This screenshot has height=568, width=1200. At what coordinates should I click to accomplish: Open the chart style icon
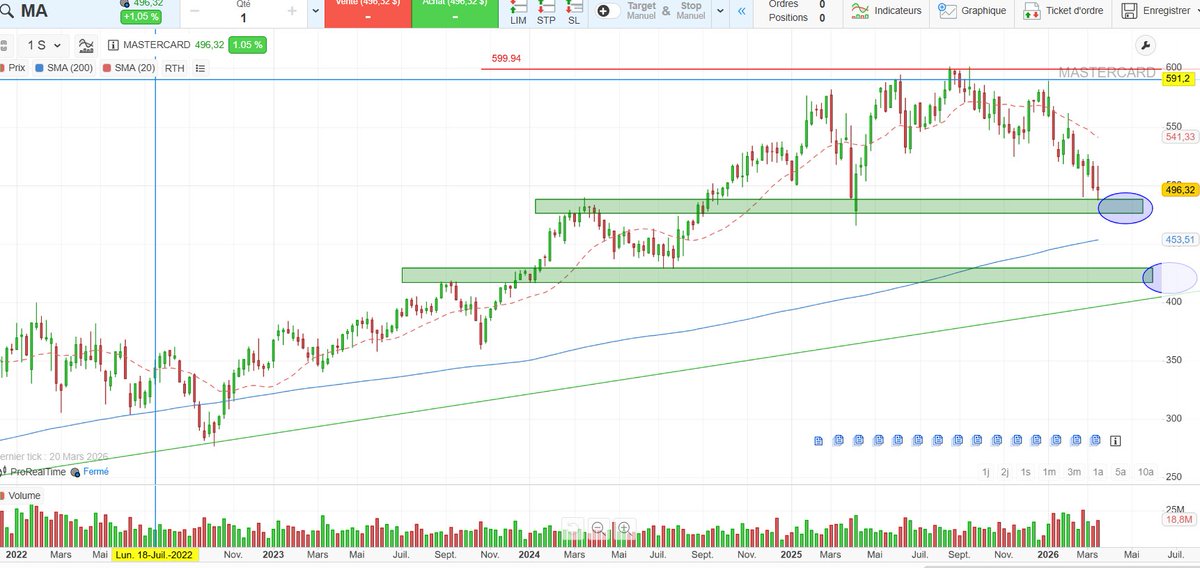point(87,45)
